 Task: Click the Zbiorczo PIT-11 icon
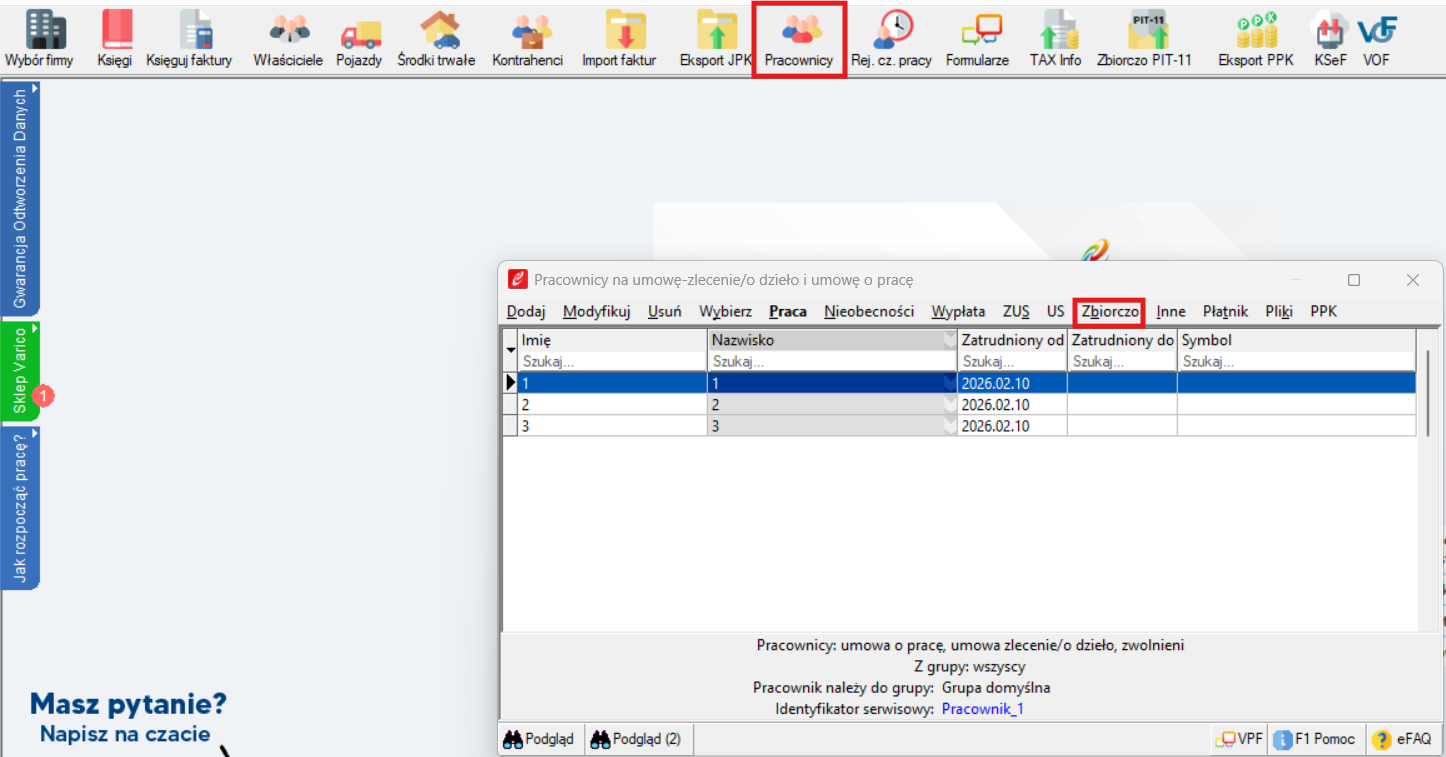coord(1144,39)
